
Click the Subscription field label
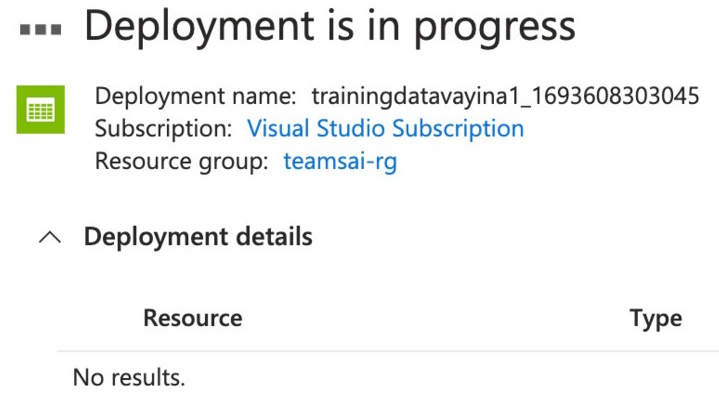(165, 129)
